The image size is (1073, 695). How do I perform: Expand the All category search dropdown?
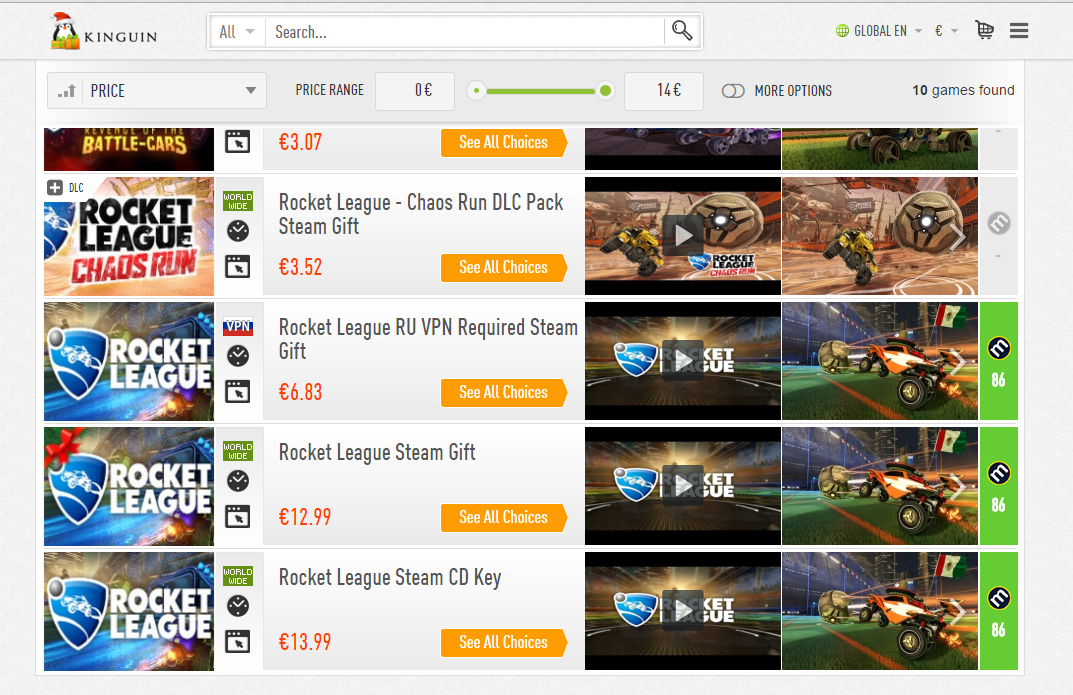[237, 32]
